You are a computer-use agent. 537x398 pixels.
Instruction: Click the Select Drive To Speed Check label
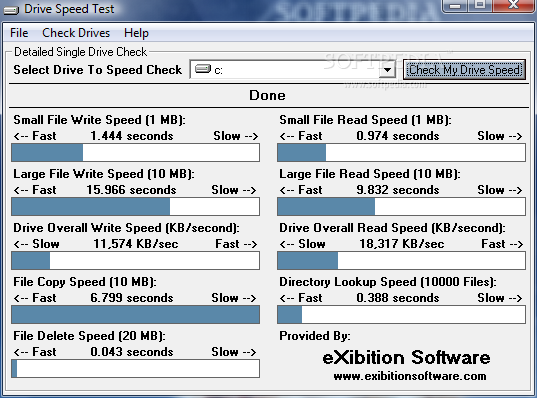coord(98,70)
